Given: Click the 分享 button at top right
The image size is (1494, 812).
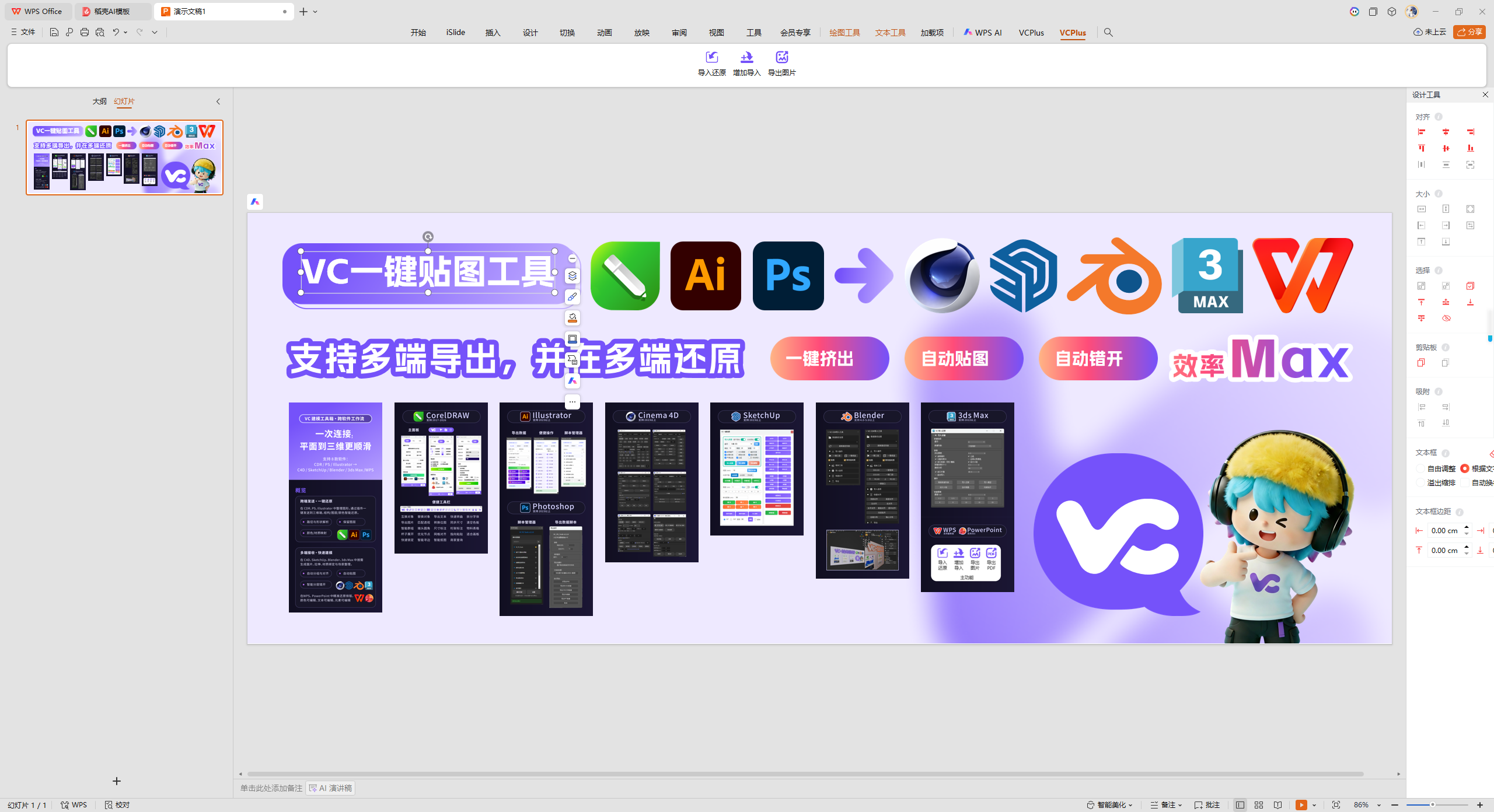Looking at the screenshot, I should tap(1469, 32).
